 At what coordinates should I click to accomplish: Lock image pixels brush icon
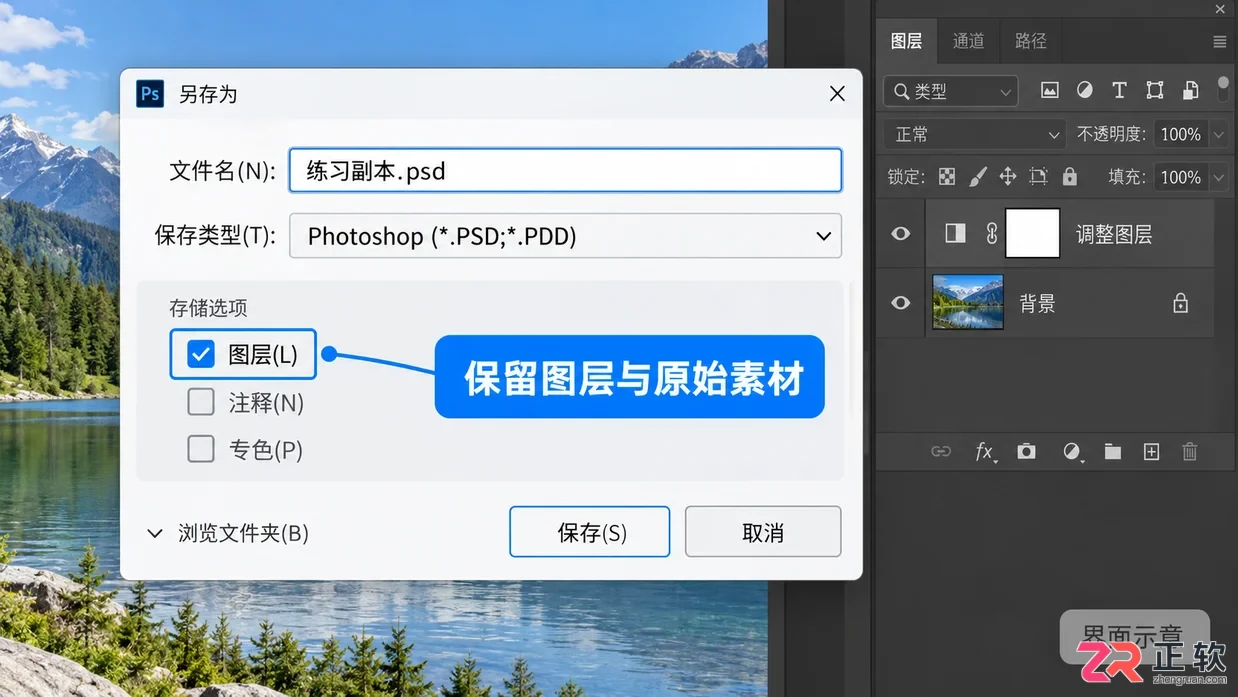[x=978, y=177]
